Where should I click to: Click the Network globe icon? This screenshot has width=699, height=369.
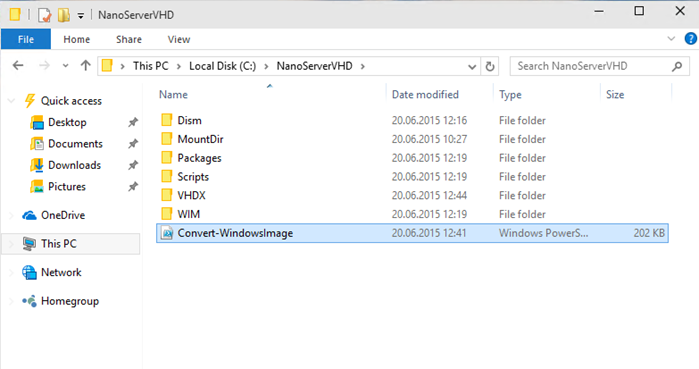click(x=29, y=272)
